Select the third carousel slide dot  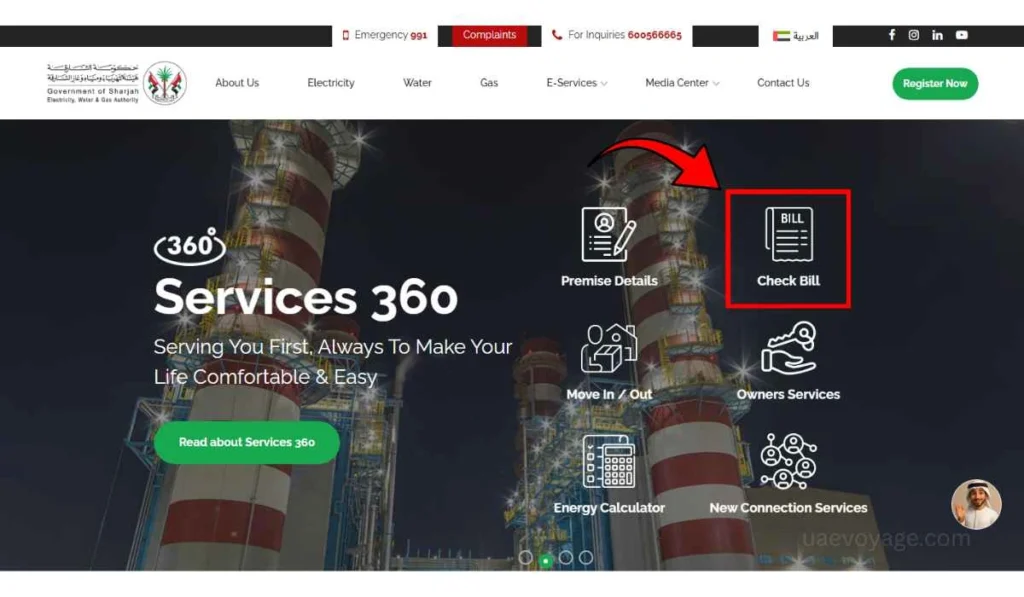click(x=566, y=558)
